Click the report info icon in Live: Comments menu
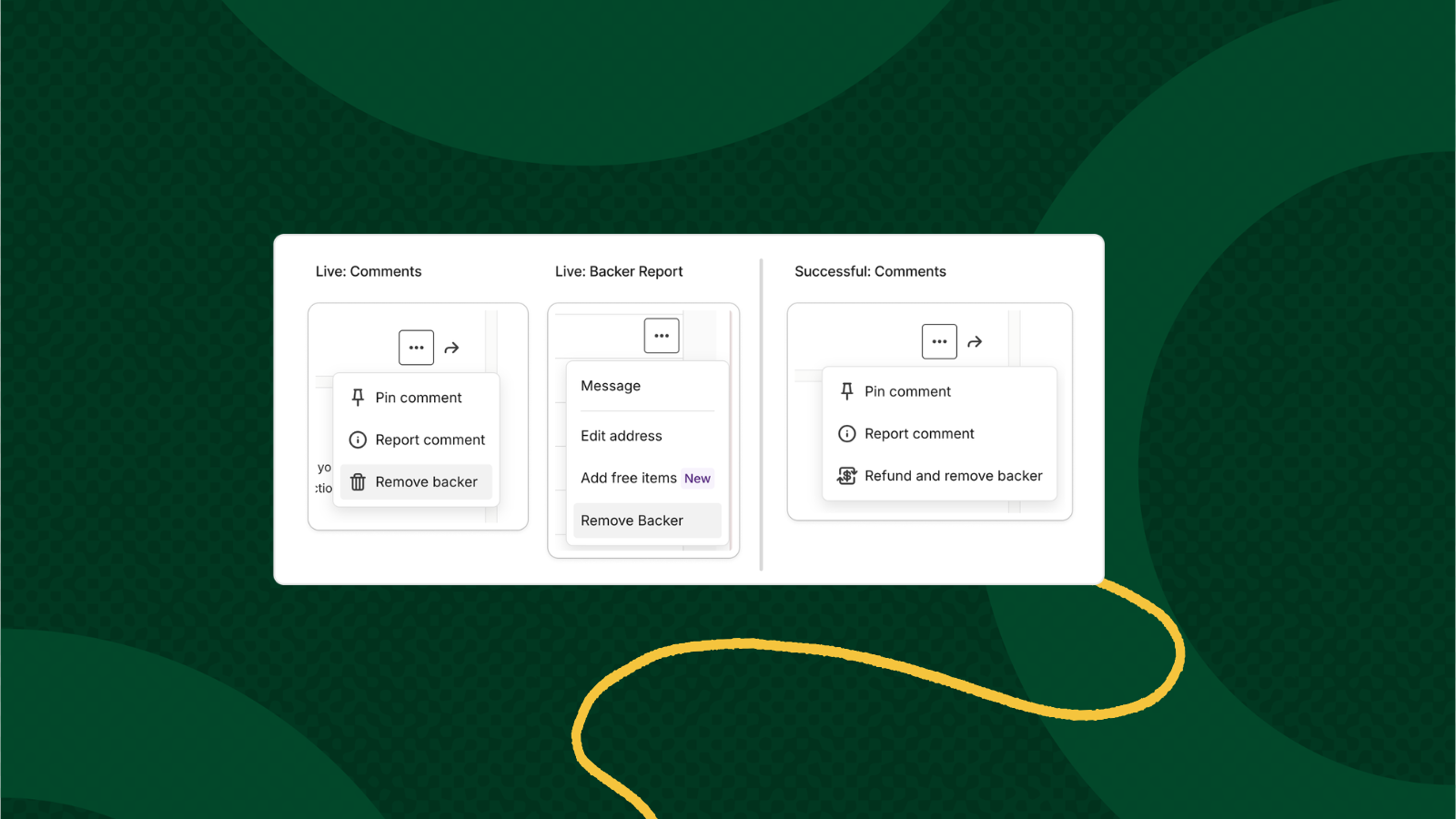This screenshot has width=1456, height=819. pyautogui.click(x=358, y=440)
